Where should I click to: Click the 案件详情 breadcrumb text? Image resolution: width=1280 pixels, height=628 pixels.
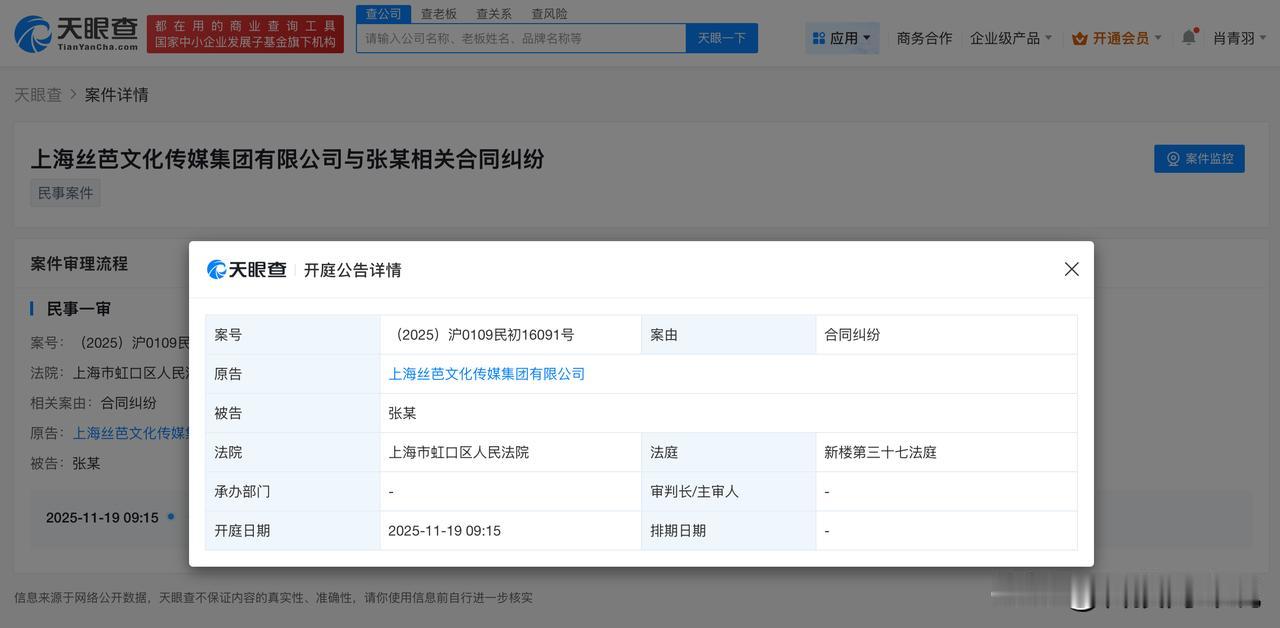click(x=116, y=94)
